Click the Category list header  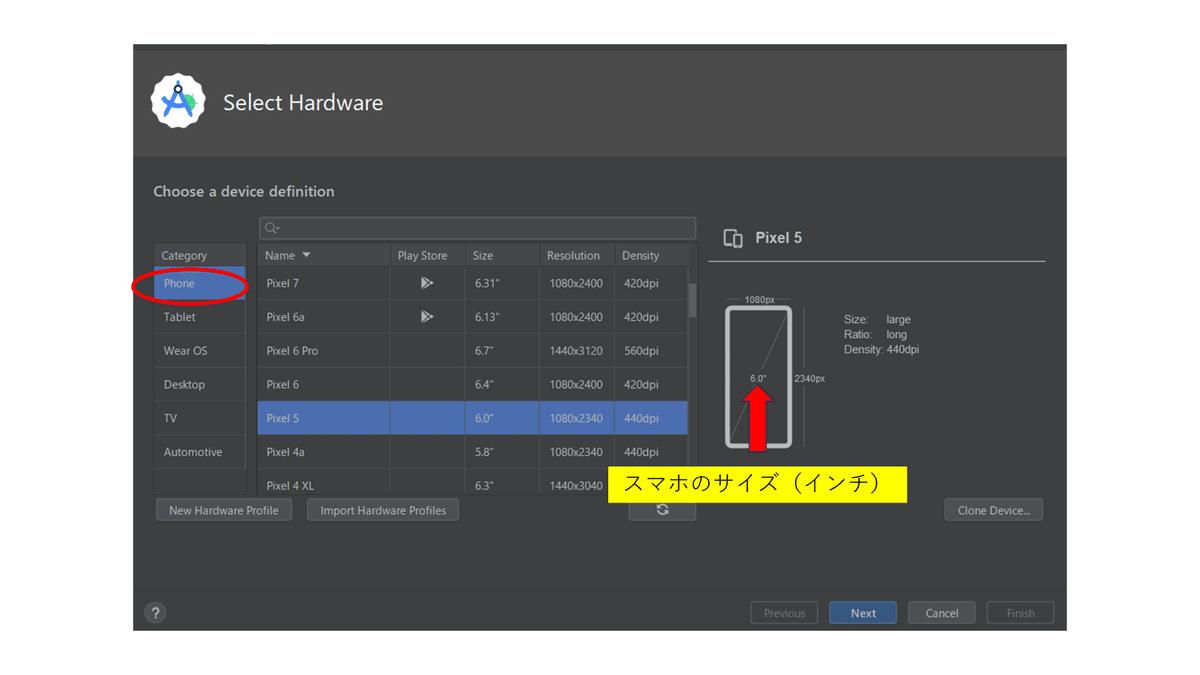click(200, 255)
